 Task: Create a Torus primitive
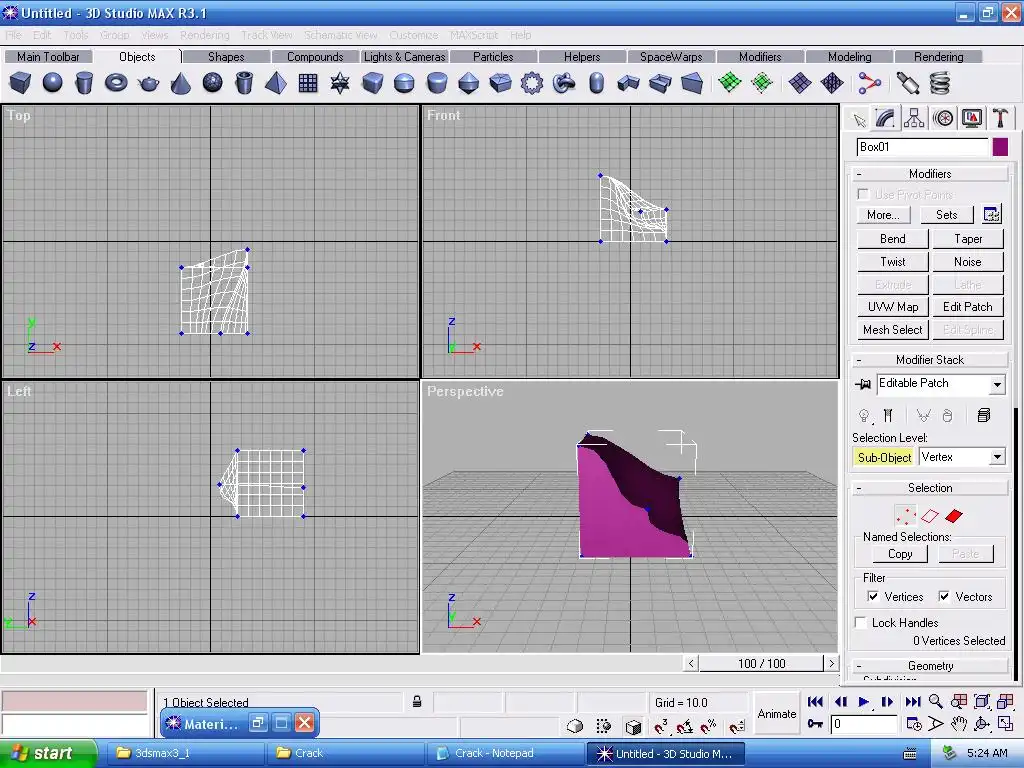tap(116, 83)
